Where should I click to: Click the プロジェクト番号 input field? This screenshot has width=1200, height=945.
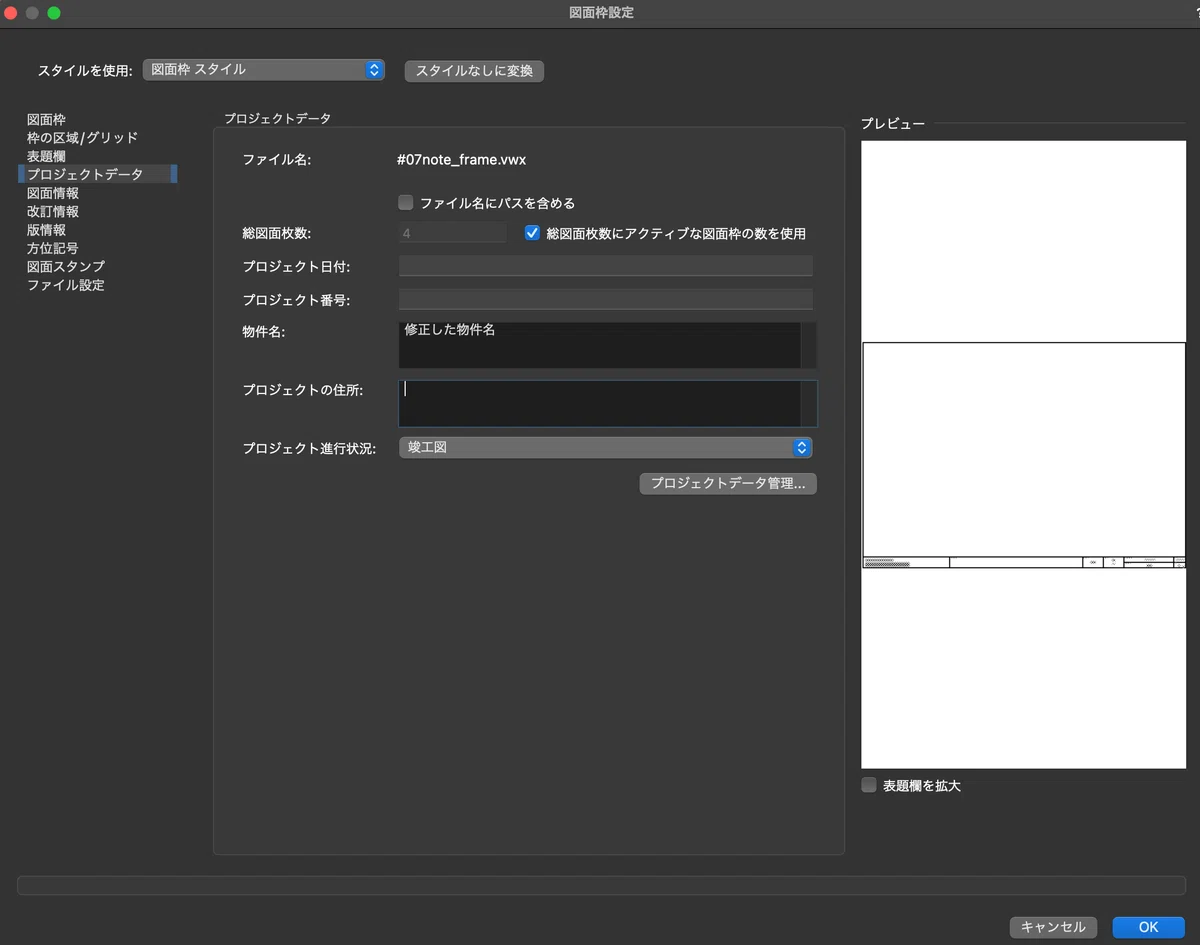[x=605, y=299]
